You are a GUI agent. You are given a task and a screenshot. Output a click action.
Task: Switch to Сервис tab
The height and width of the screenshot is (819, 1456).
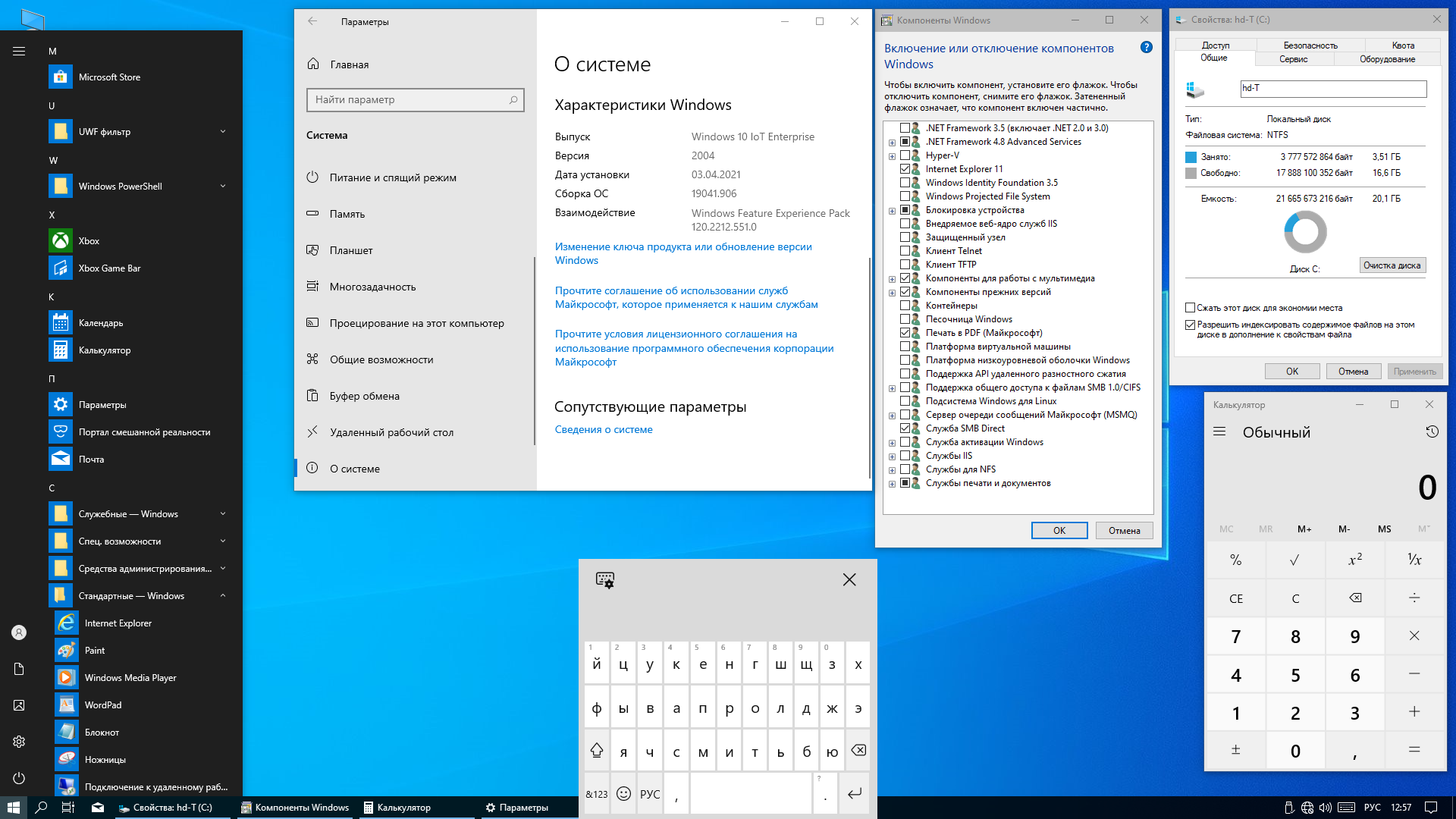pyautogui.click(x=1293, y=59)
